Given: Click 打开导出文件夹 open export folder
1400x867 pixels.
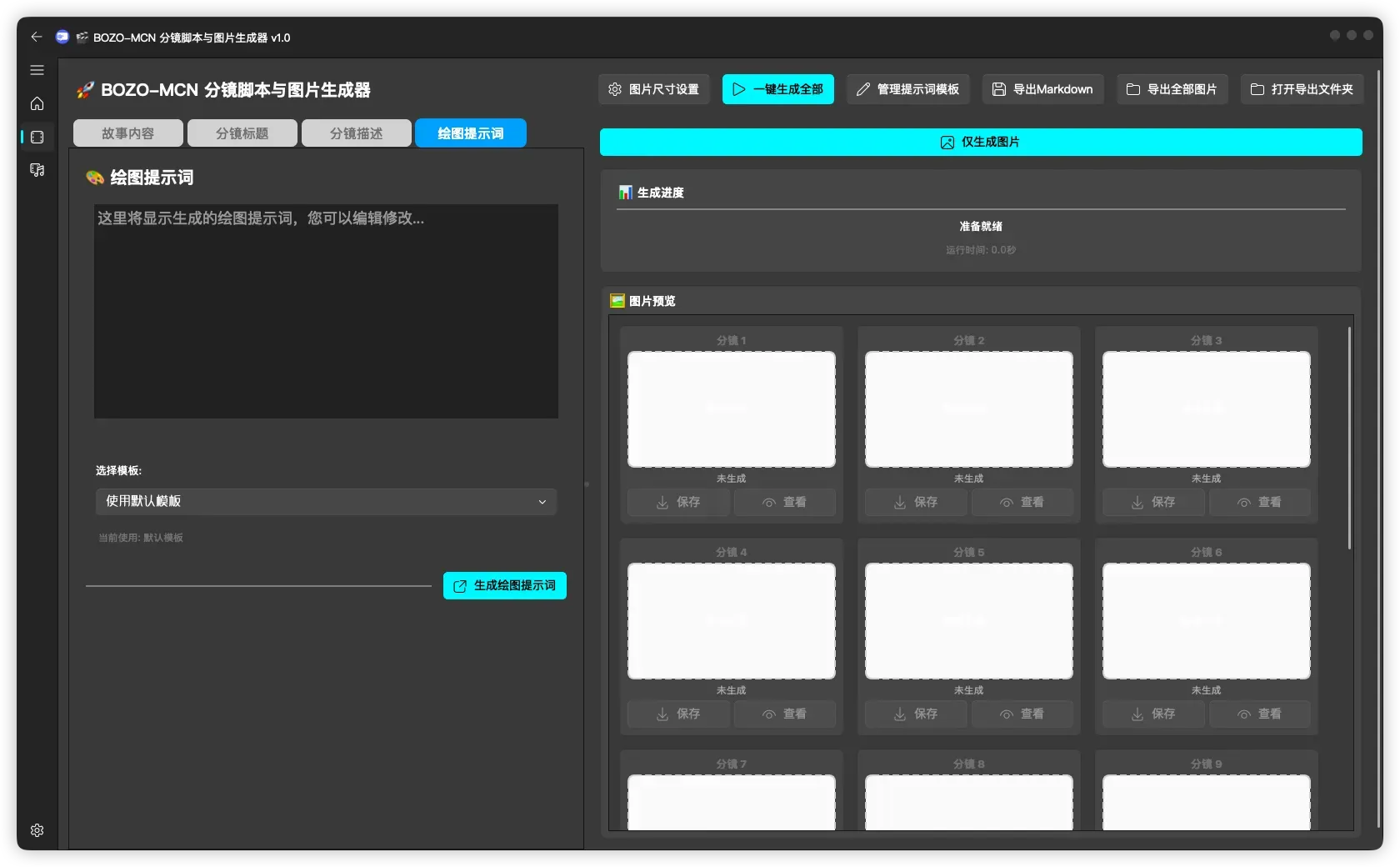Looking at the screenshot, I should click(1302, 89).
